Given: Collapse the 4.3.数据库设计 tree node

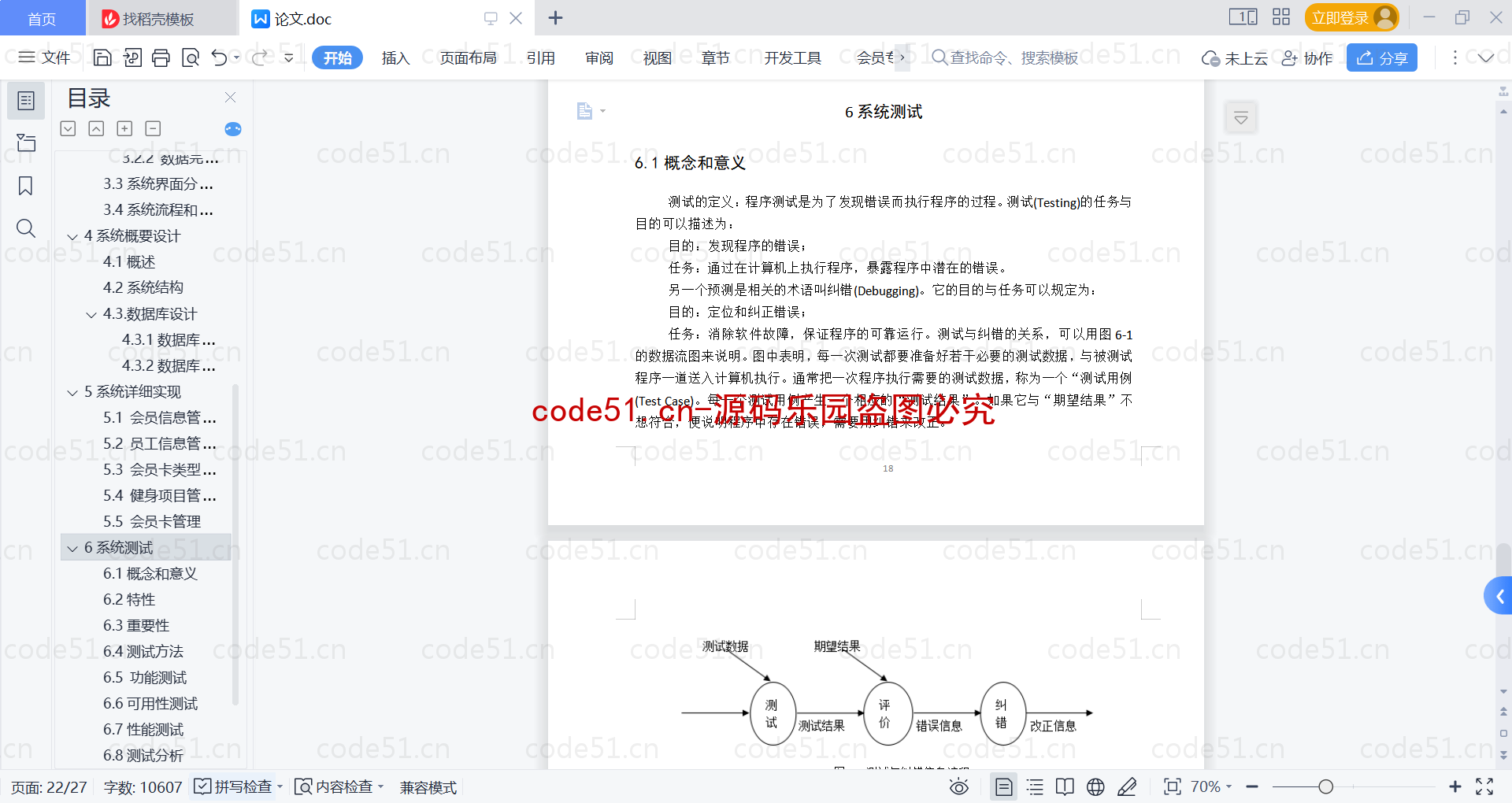Looking at the screenshot, I should [91, 314].
